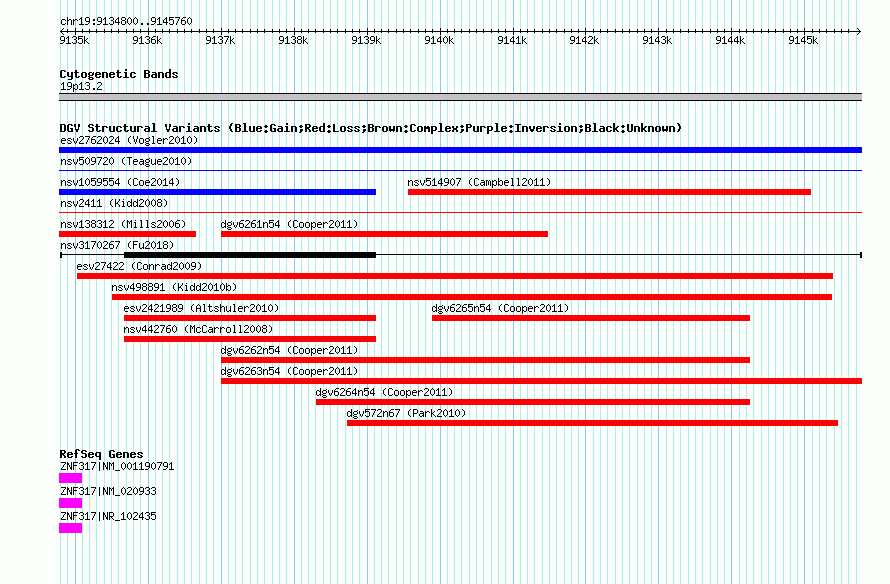Select ZNF317|NM_001190791 magenta gene block
This screenshot has height=584, width=890.
click(x=70, y=478)
